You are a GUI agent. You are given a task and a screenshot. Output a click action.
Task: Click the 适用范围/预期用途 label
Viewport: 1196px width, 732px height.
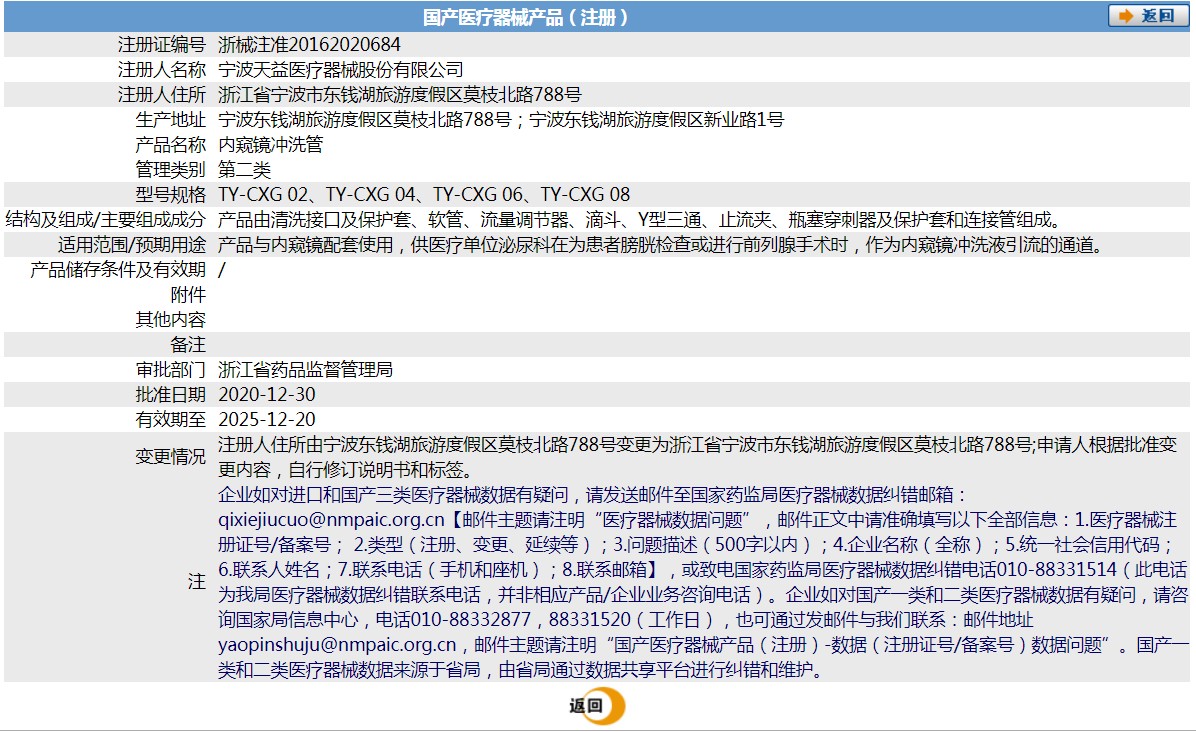coord(132,245)
